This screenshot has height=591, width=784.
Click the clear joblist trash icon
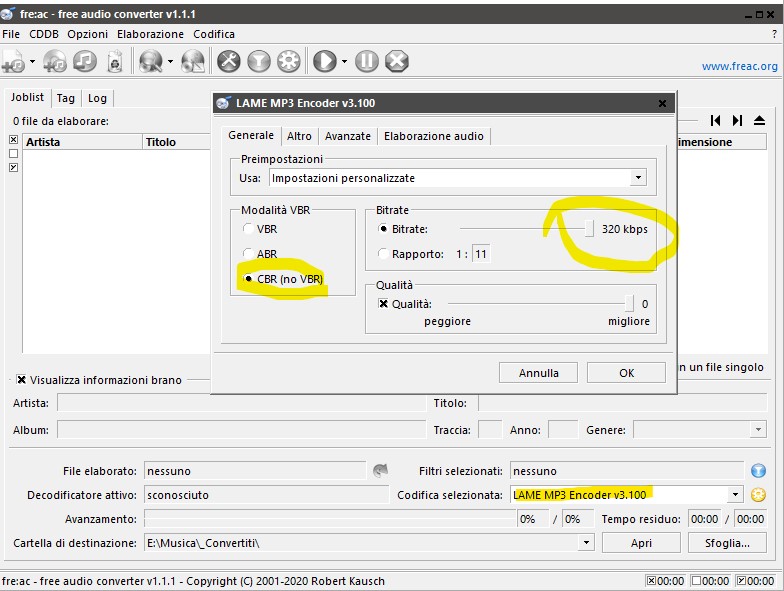pos(115,62)
